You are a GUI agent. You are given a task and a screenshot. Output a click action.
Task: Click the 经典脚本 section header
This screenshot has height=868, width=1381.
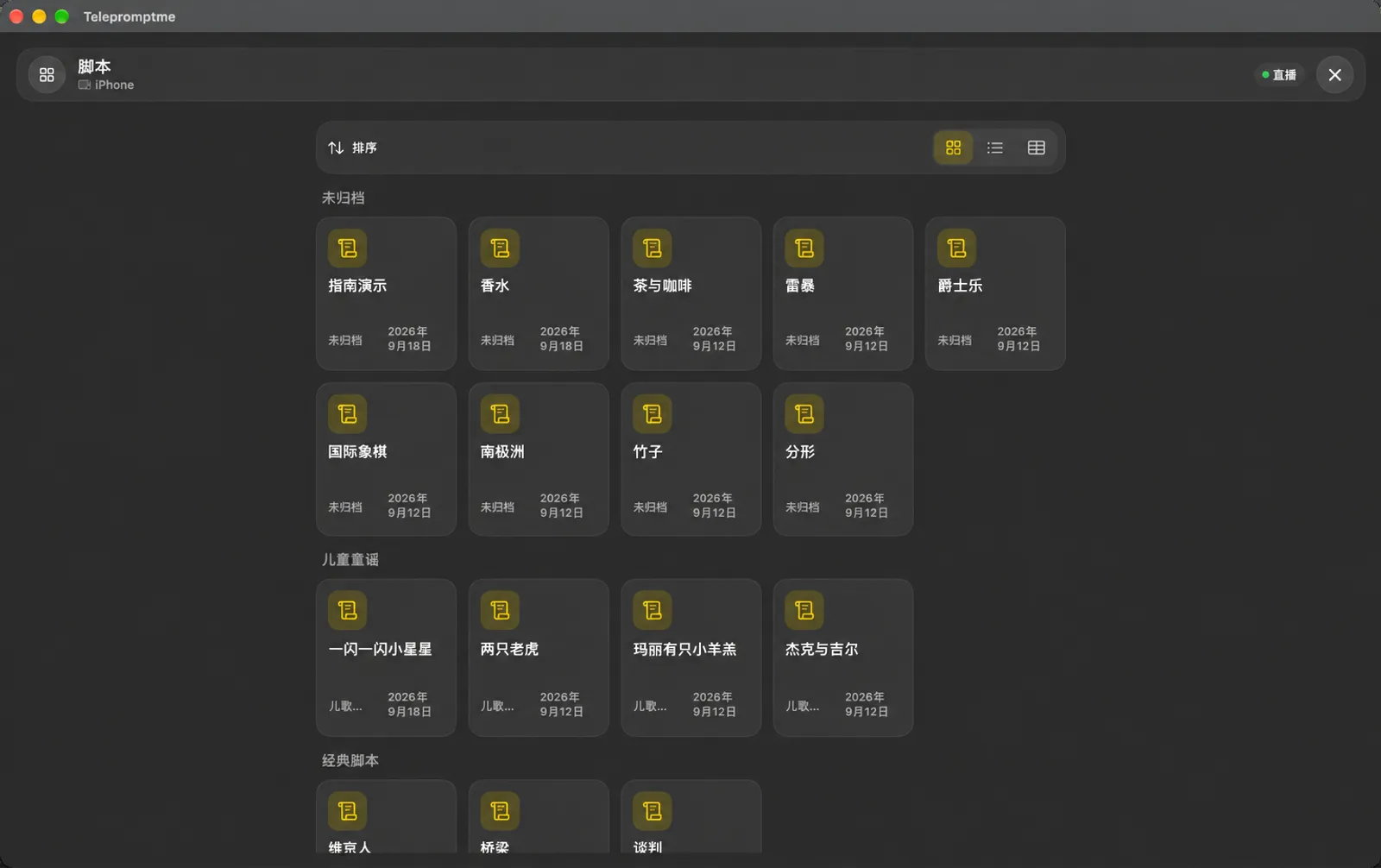[x=350, y=760]
